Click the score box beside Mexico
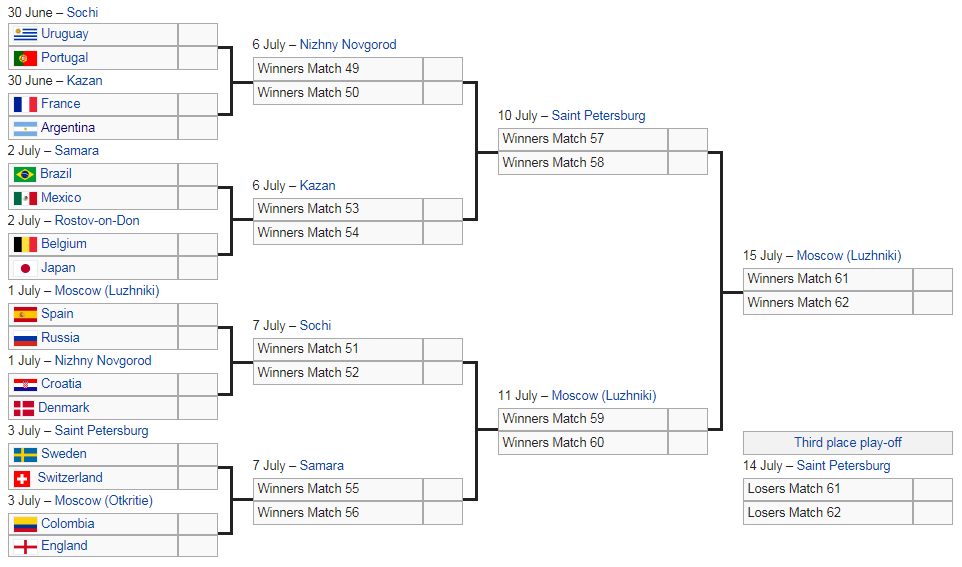 point(197,198)
